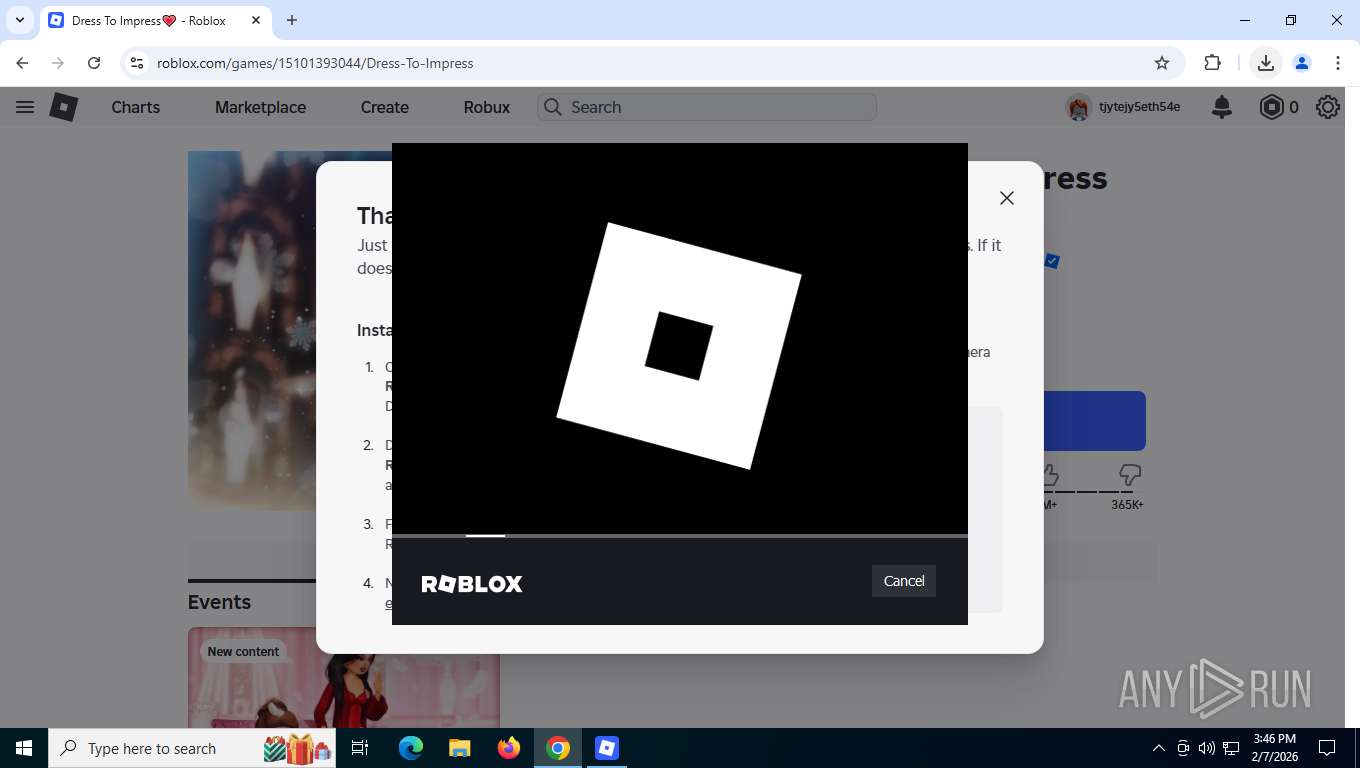Viewport: 1360px width, 768px height.
Task: Open Roblox notifications bell
Action: pyautogui.click(x=1222, y=107)
